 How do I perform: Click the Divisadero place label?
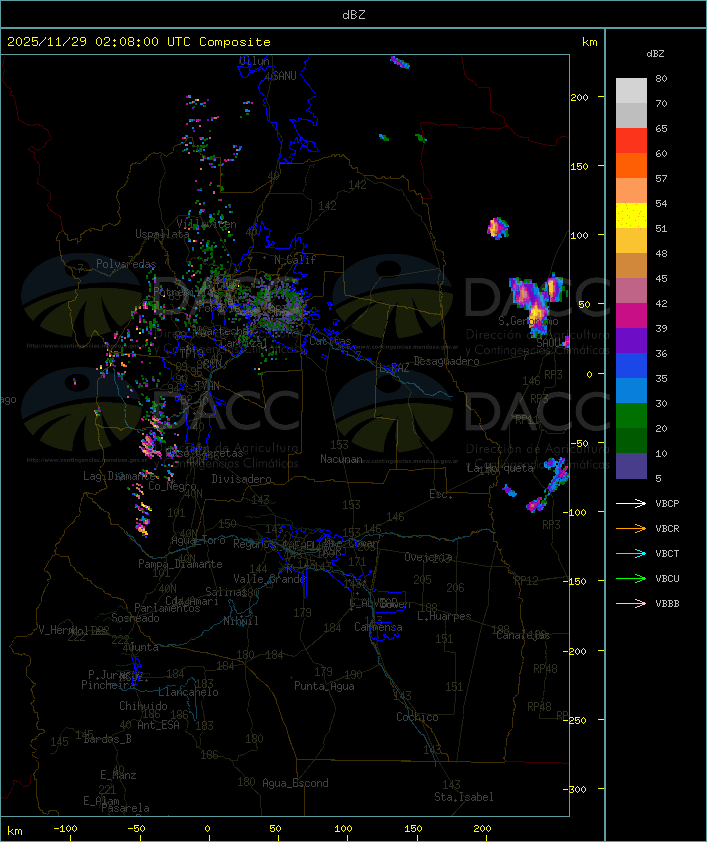pos(242,478)
